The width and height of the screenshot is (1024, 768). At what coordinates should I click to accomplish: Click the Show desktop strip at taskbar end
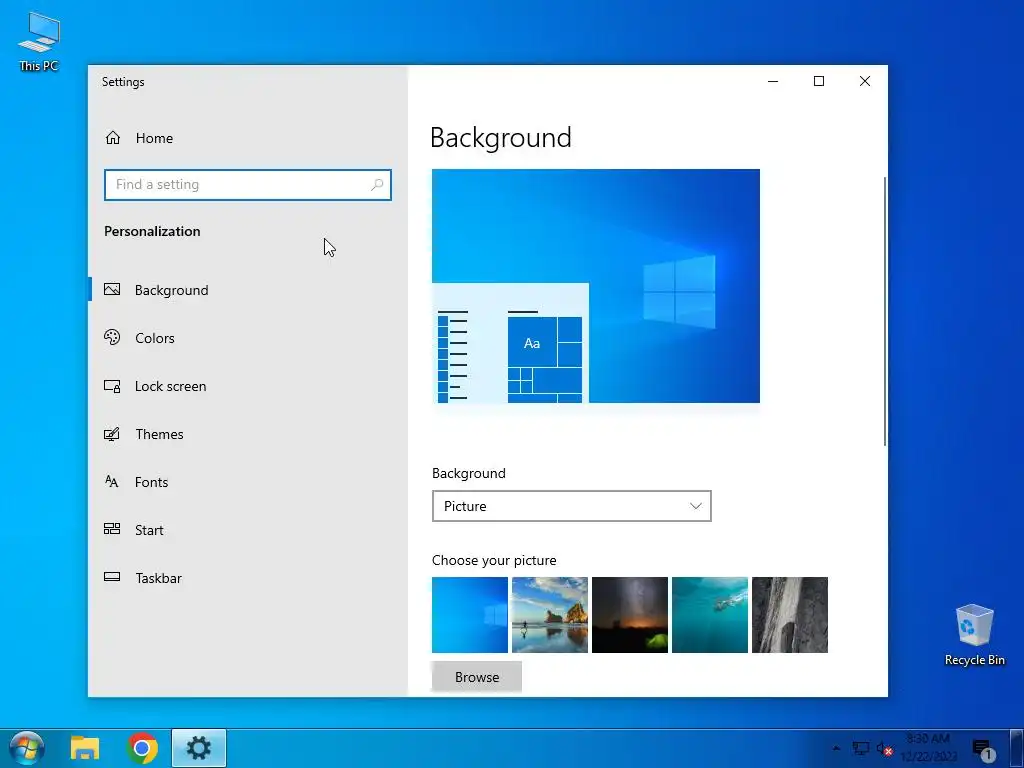1017,748
